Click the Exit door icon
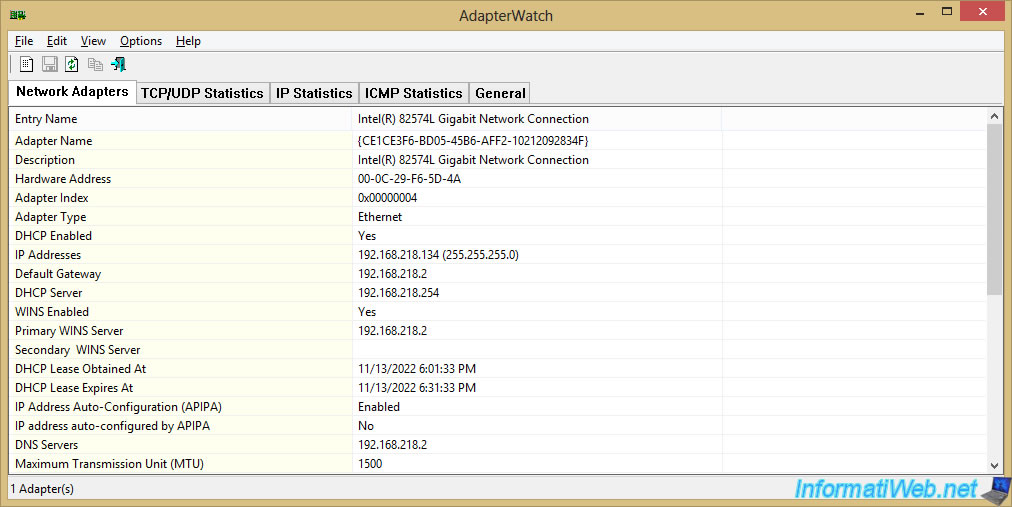Image resolution: width=1012 pixels, height=507 pixels. pos(118,65)
